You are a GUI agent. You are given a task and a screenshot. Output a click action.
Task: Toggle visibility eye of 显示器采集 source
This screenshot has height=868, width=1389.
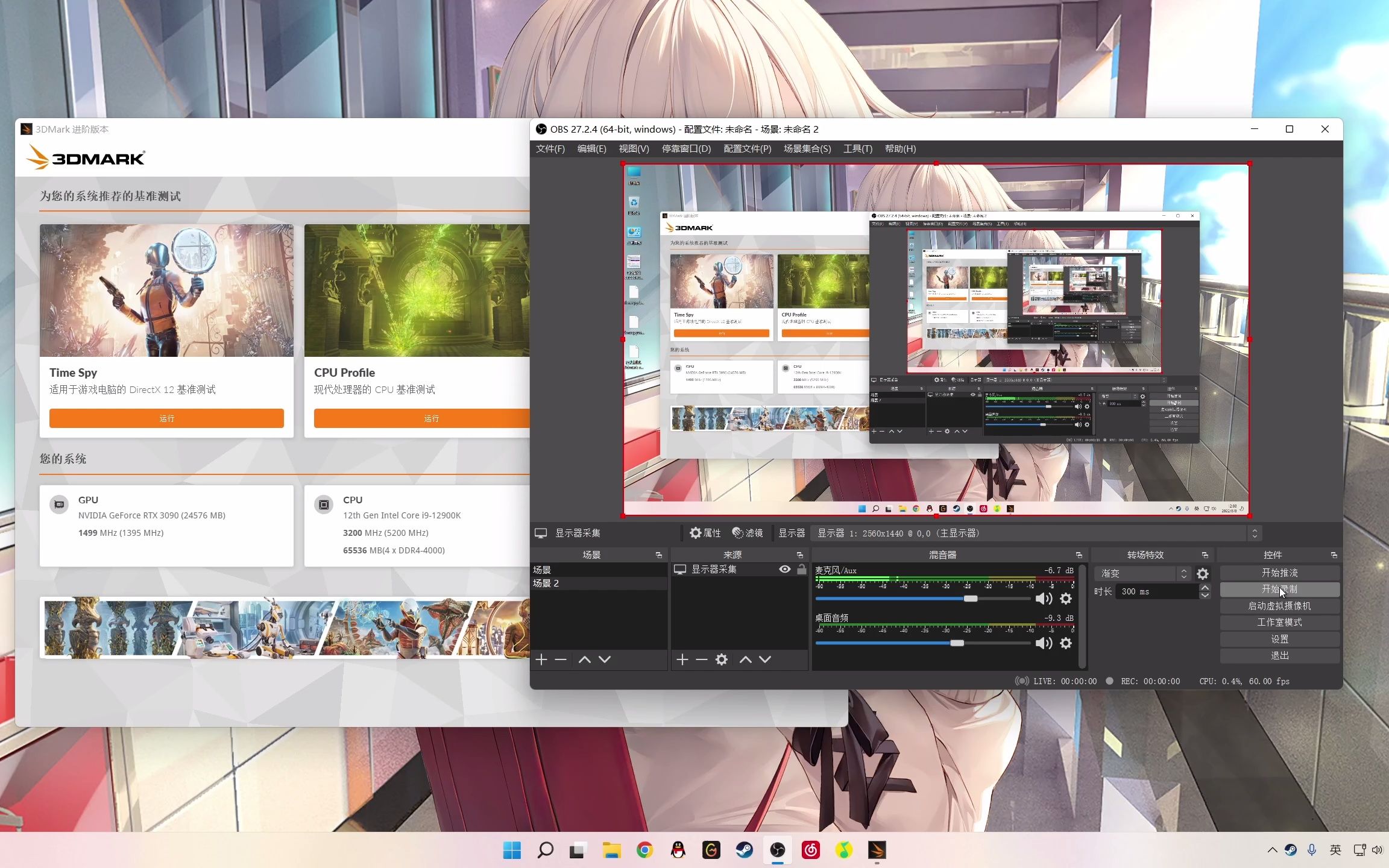[x=784, y=569]
